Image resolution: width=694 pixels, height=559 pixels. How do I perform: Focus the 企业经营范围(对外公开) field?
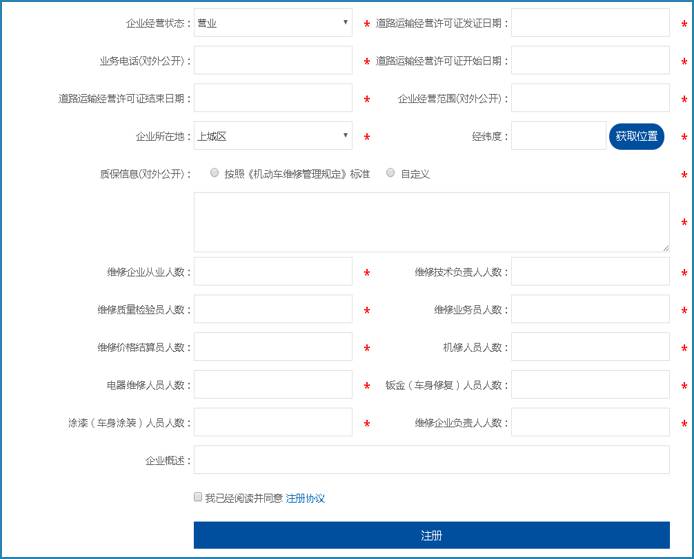point(590,98)
